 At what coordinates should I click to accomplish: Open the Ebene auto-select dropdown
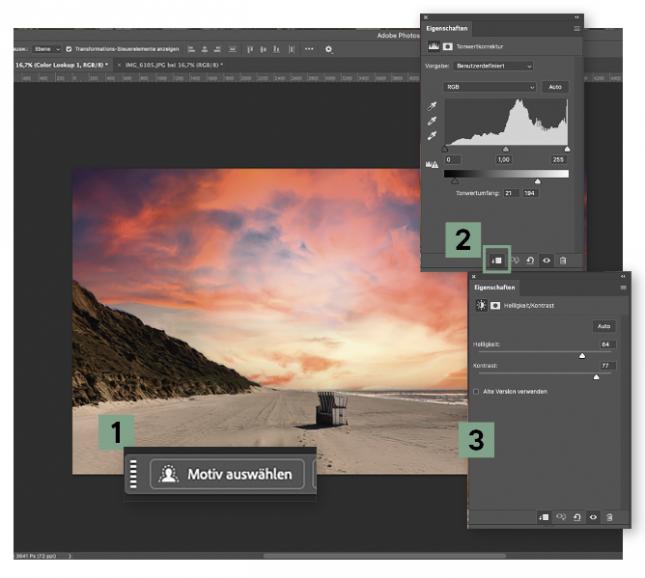(x=46, y=49)
